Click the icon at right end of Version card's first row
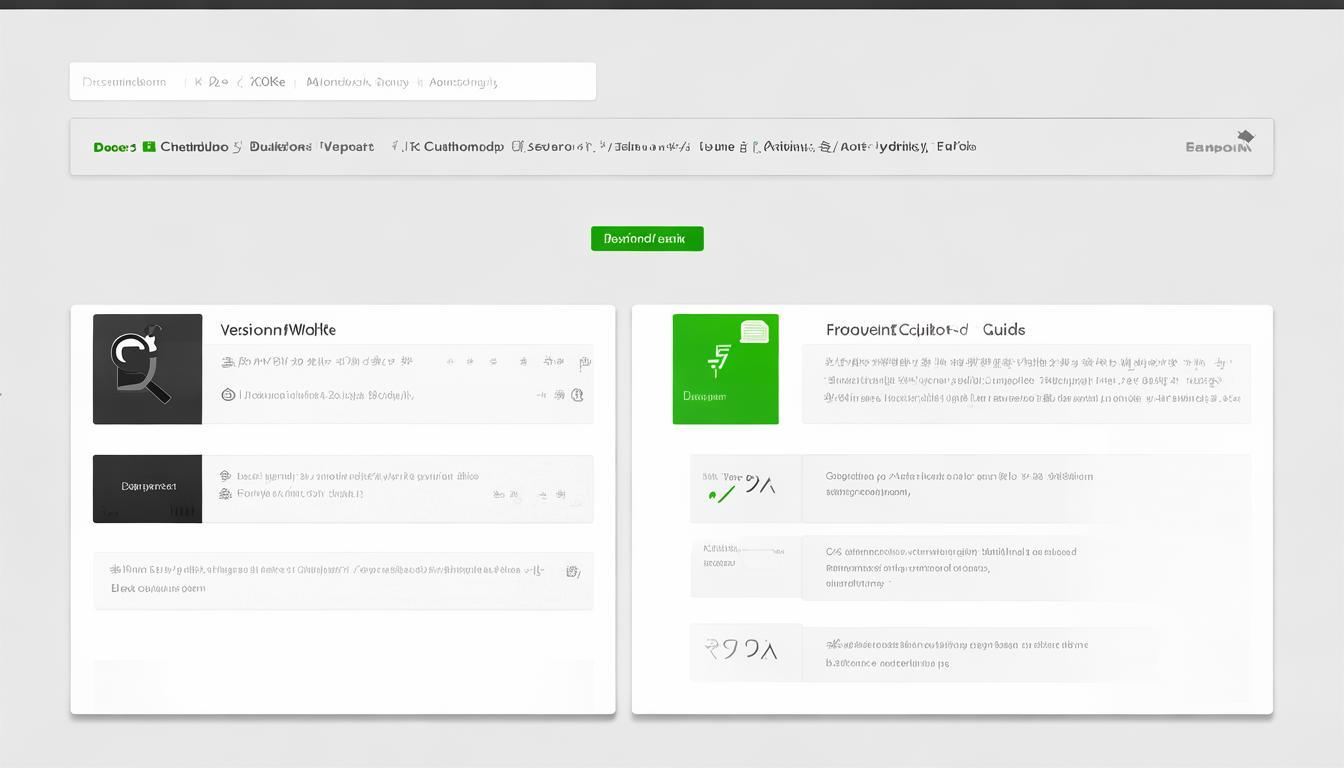 585,362
